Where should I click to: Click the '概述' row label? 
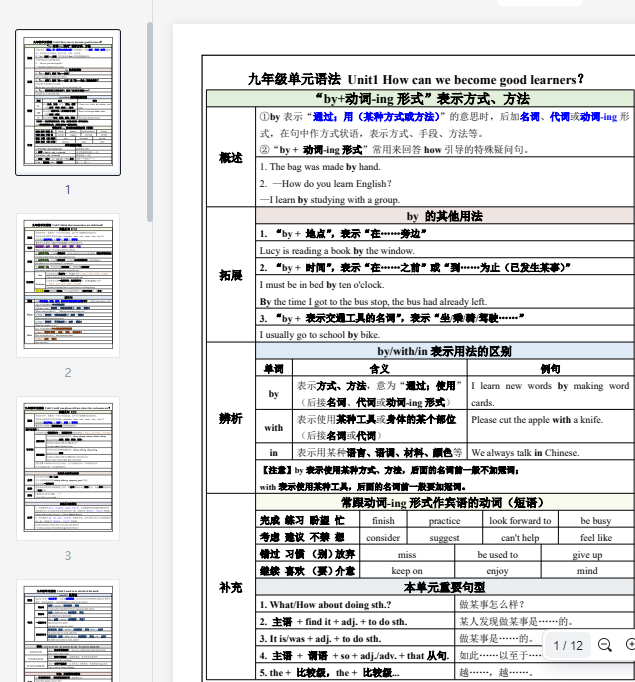pyautogui.click(x=230, y=157)
